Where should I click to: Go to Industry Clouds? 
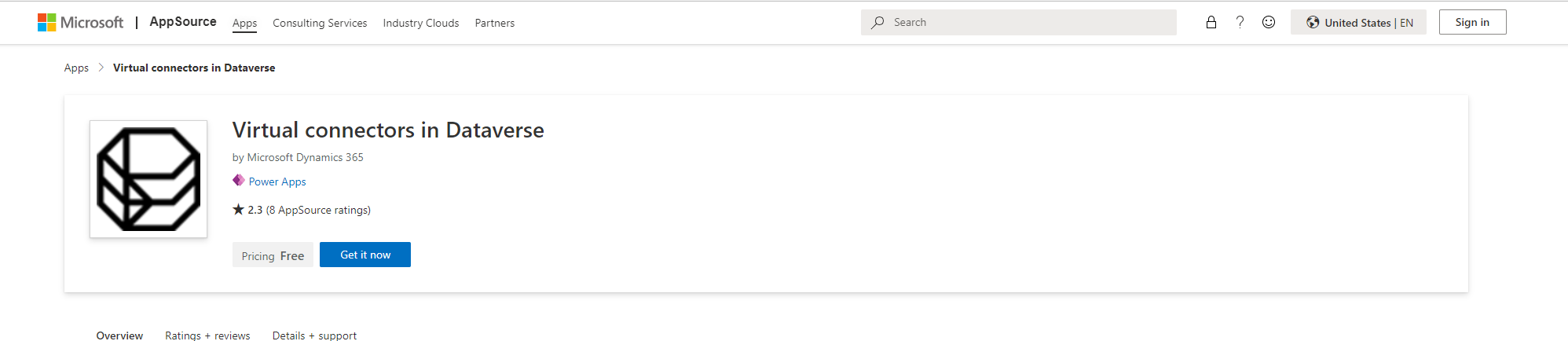point(420,24)
